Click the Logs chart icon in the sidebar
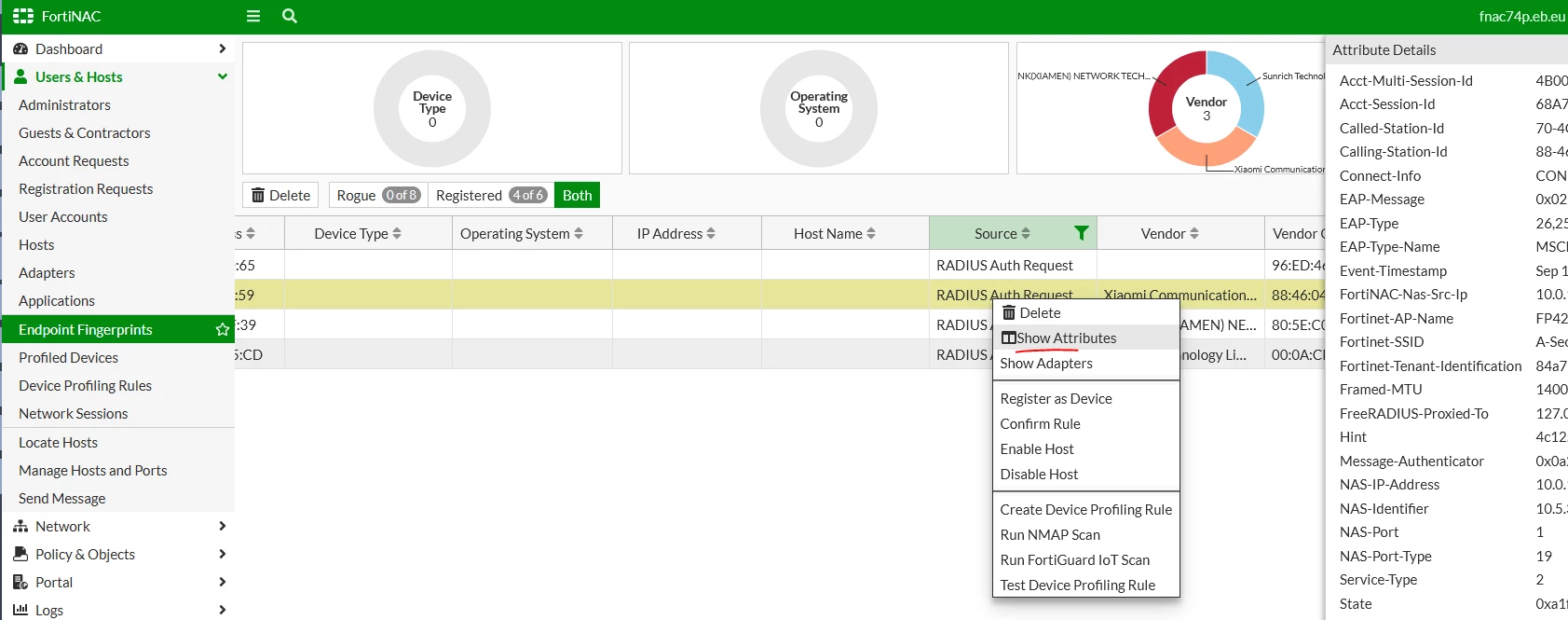The image size is (1568, 620). pos(20,610)
